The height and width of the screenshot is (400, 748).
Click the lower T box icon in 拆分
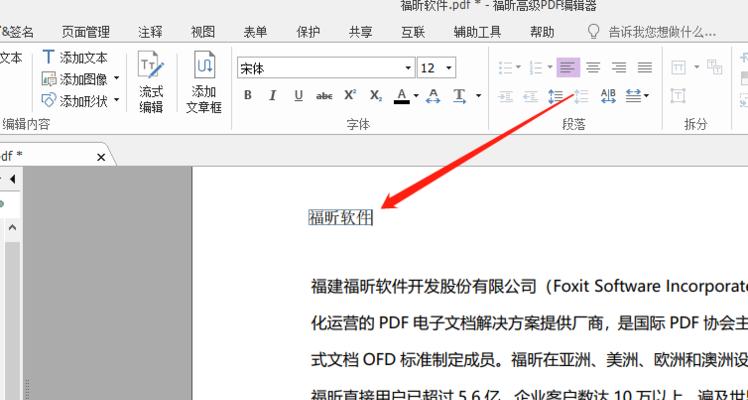(x=678, y=96)
